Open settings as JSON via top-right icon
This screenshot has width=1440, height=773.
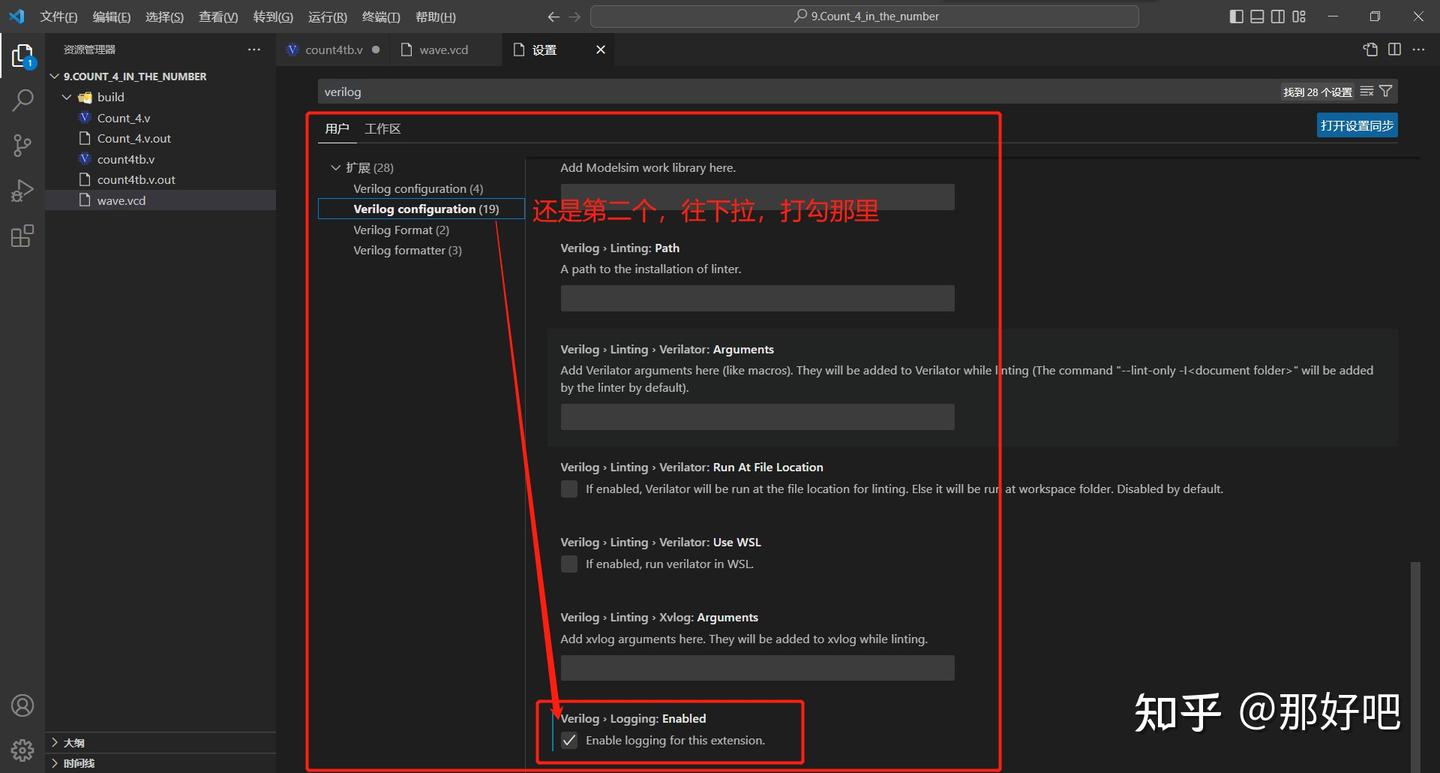1369,49
